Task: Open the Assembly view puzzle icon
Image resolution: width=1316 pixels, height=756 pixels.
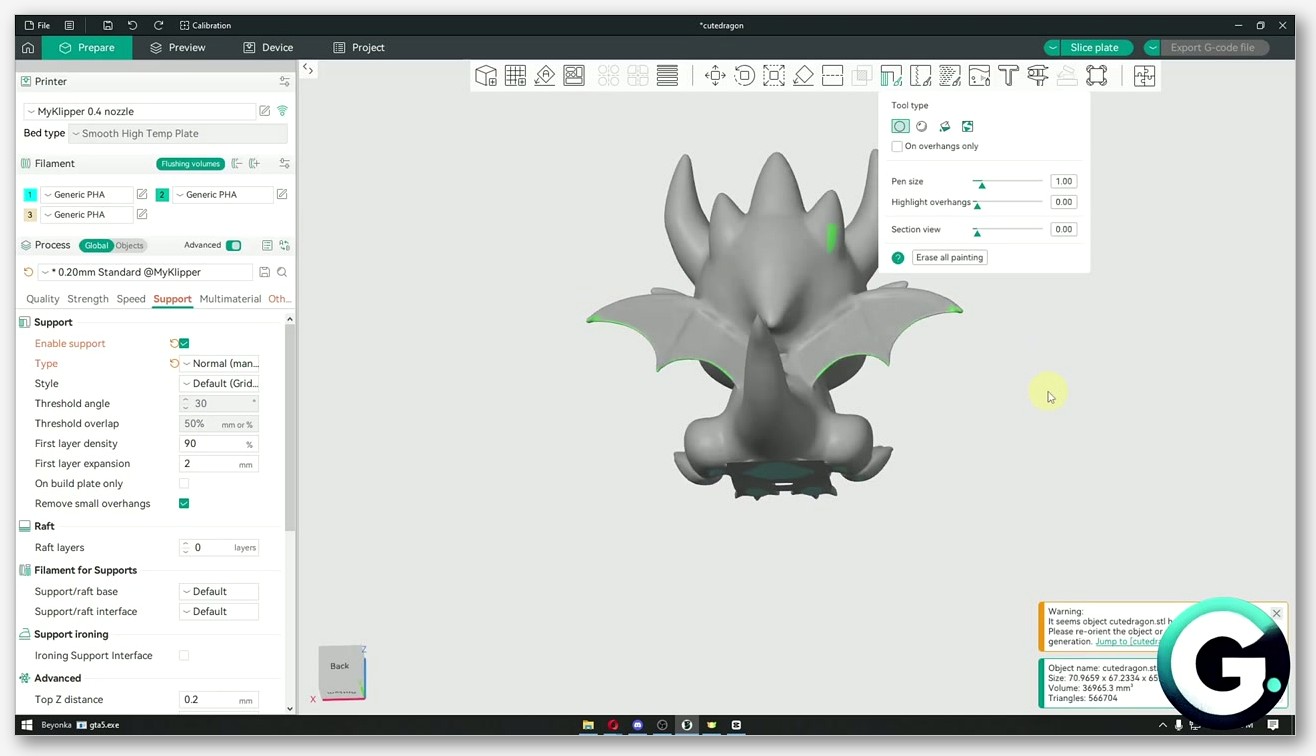Action: pyautogui.click(x=1144, y=76)
